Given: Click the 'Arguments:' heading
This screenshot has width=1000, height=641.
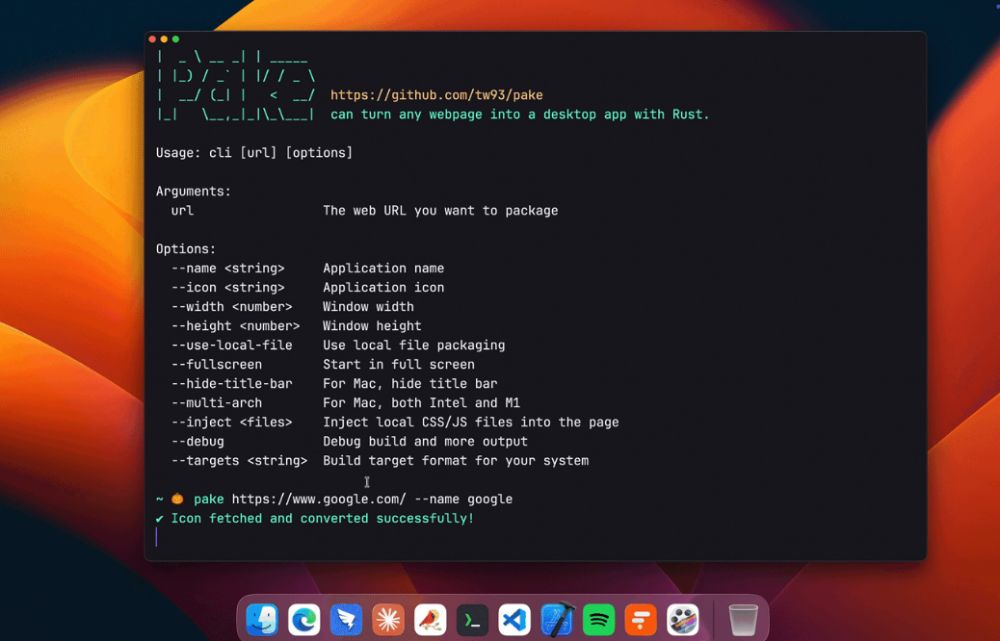Looking at the screenshot, I should pos(193,191).
